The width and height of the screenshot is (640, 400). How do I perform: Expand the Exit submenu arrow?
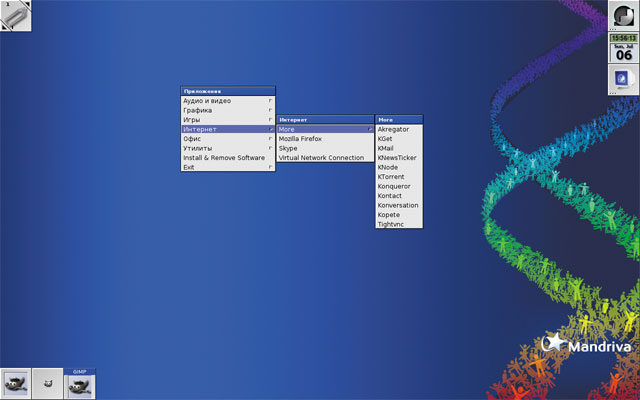click(x=270, y=167)
